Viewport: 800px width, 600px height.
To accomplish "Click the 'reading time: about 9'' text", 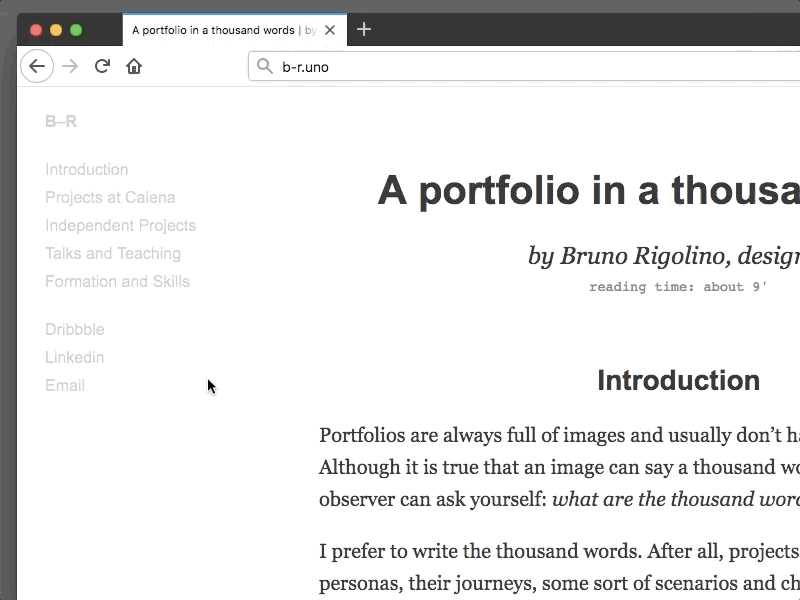I will click(x=678, y=287).
